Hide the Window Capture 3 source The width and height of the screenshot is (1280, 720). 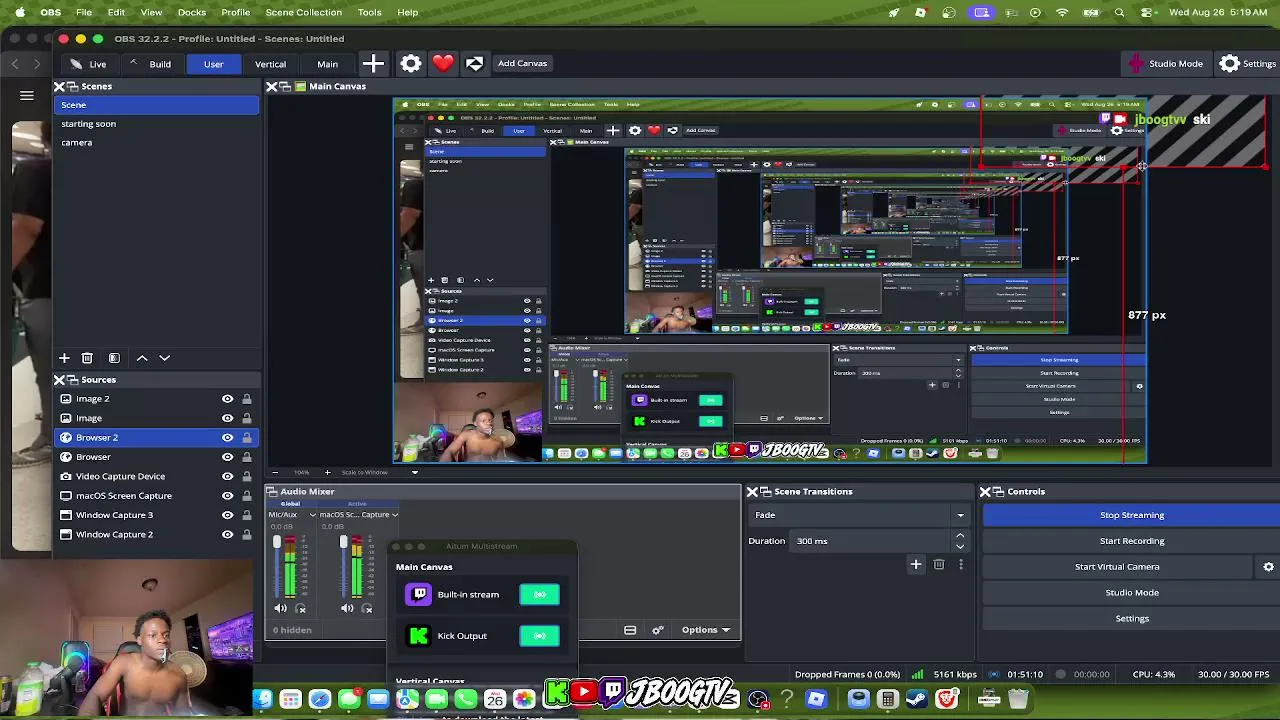coord(227,515)
